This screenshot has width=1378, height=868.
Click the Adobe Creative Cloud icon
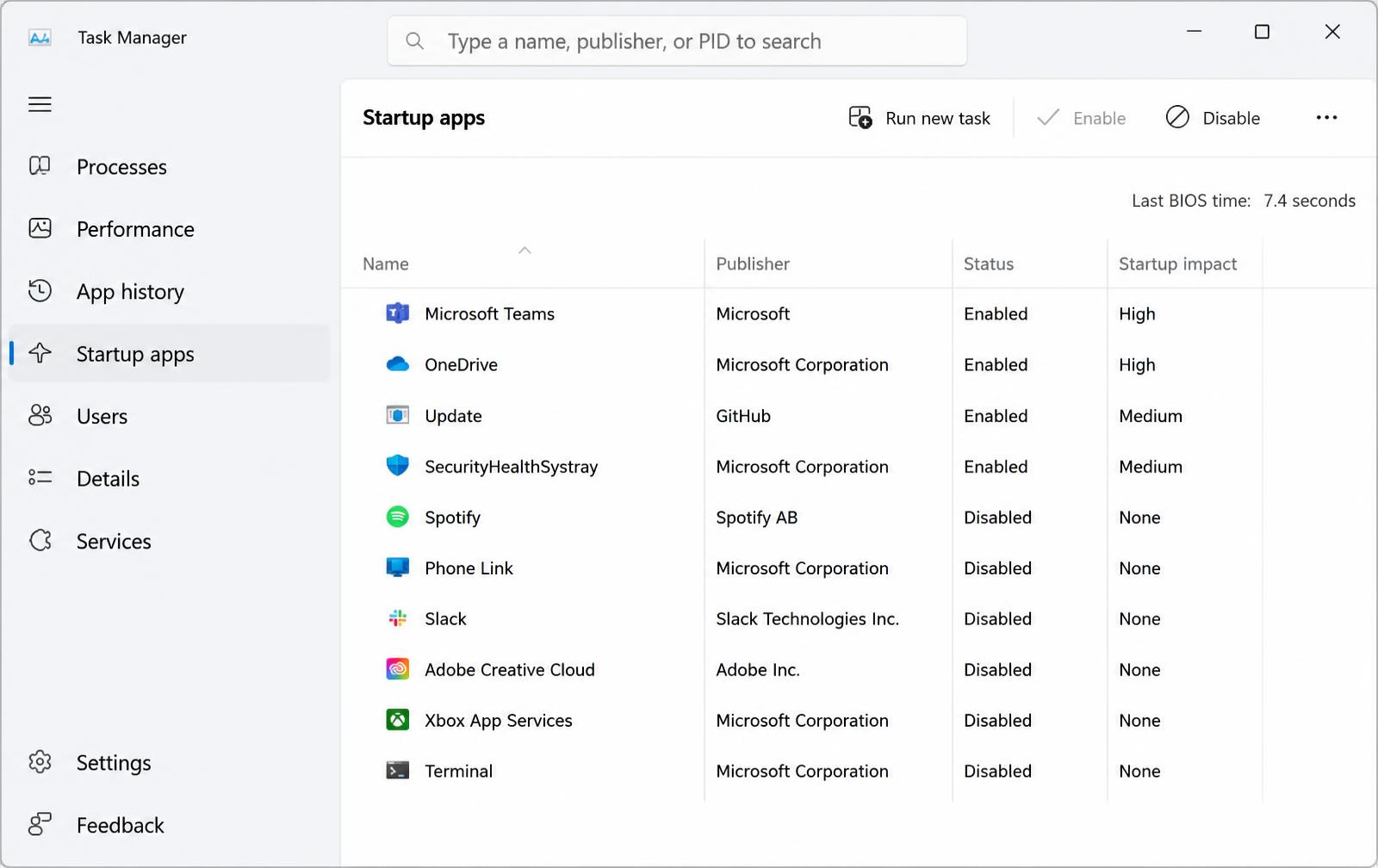click(397, 669)
